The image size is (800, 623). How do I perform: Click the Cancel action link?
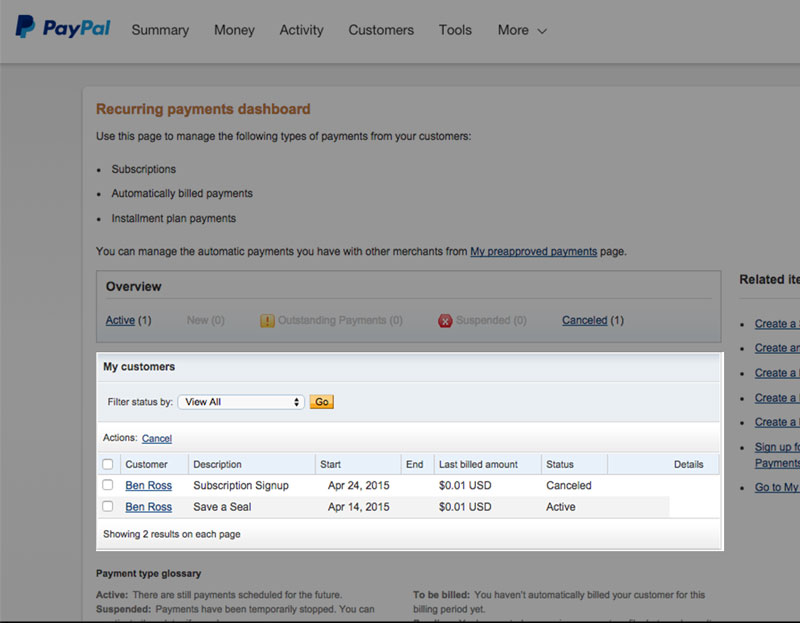pyautogui.click(x=157, y=438)
